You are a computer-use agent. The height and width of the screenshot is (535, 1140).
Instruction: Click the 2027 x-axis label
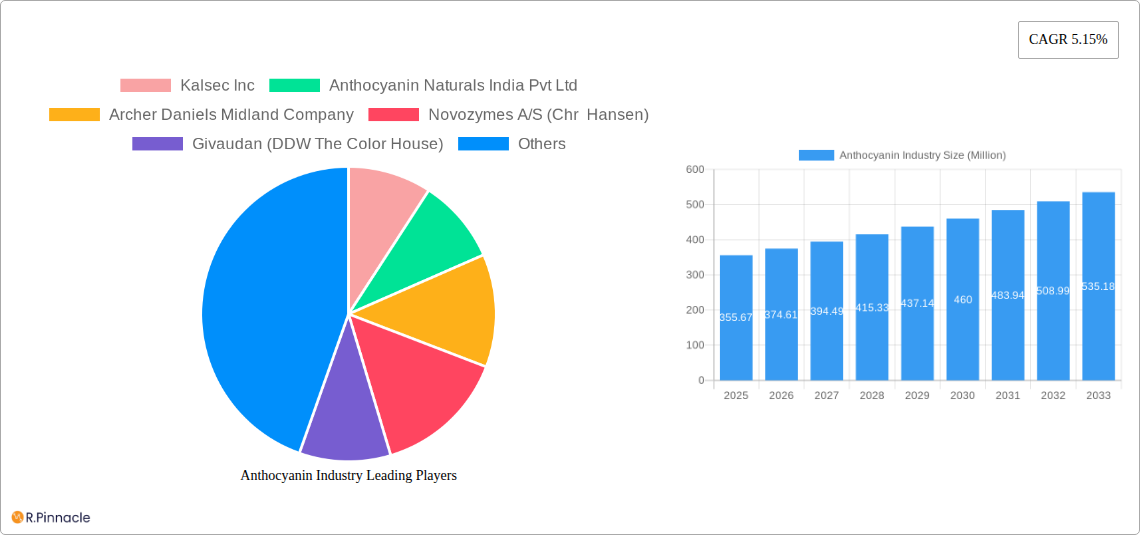pos(827,395)
